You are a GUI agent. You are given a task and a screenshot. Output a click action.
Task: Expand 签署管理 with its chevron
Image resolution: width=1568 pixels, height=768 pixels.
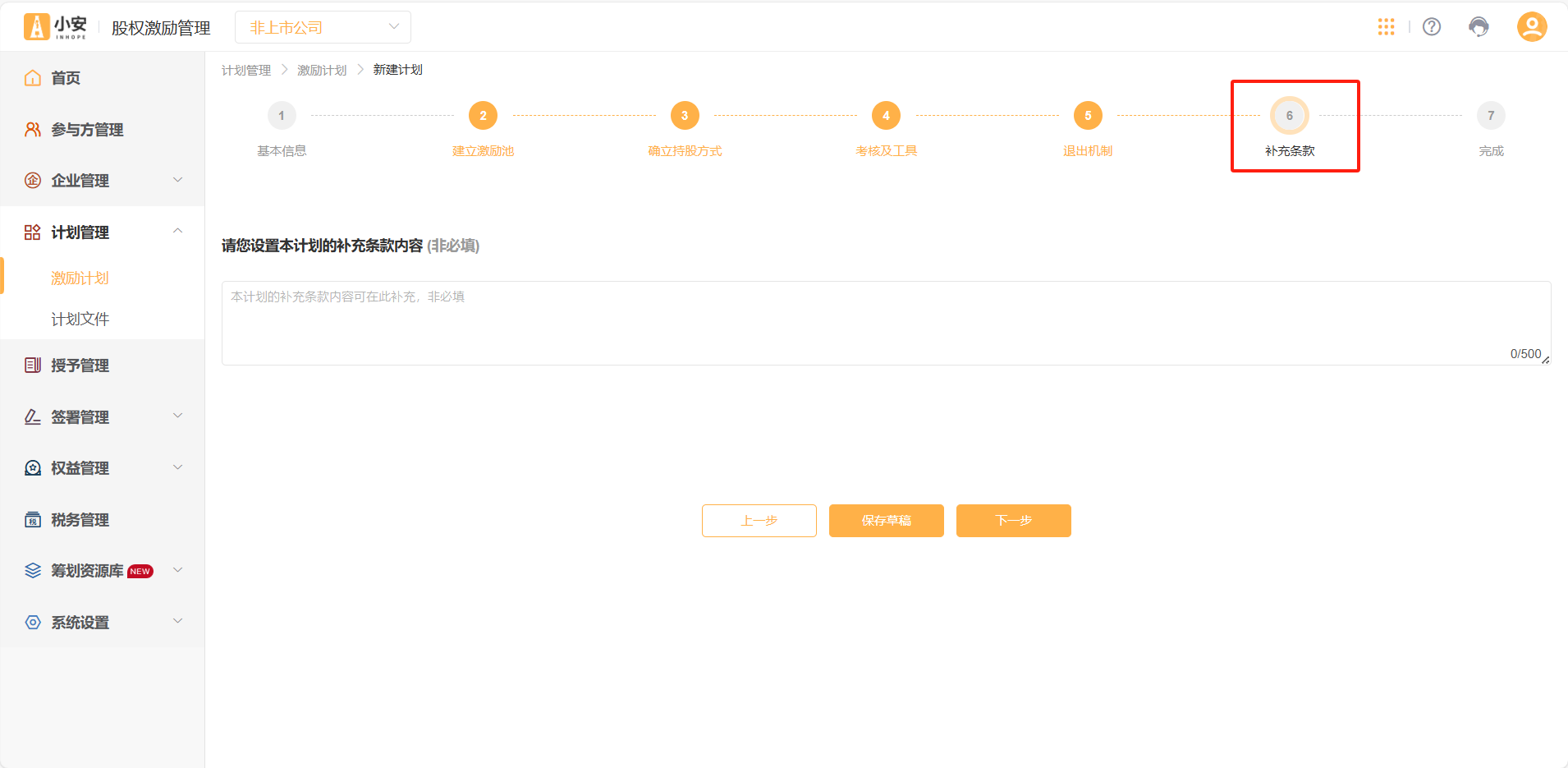coord(177,416)
